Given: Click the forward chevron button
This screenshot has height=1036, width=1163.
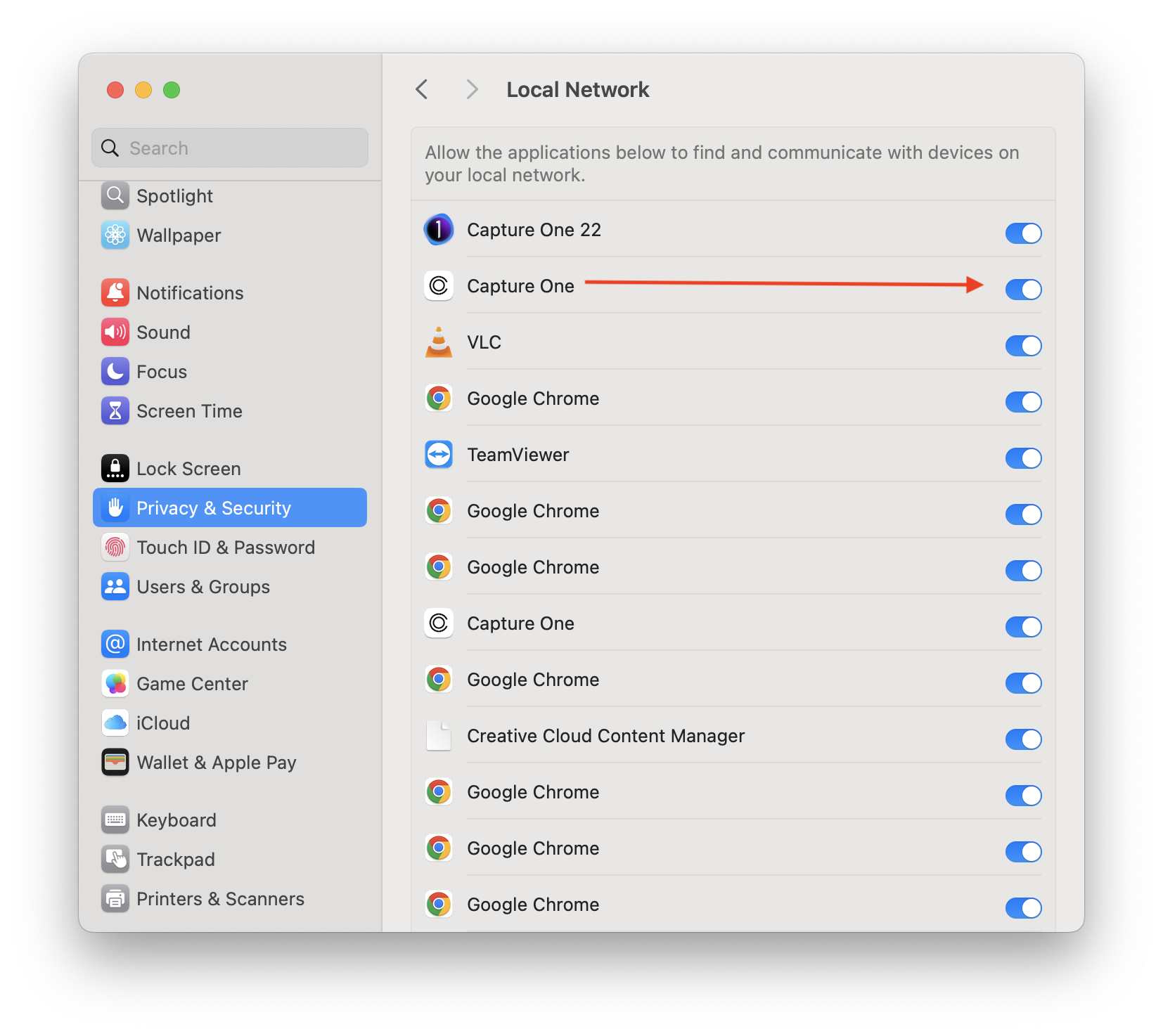Looking at the screenshot, I should (472, 89).
